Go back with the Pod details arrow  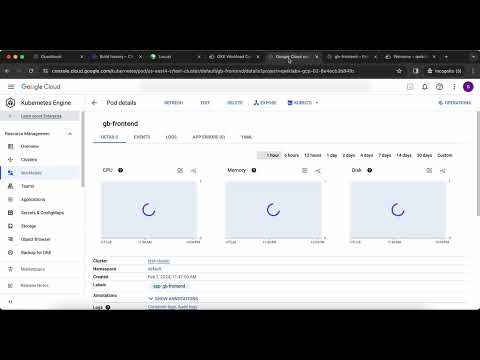tap(94, 103)
